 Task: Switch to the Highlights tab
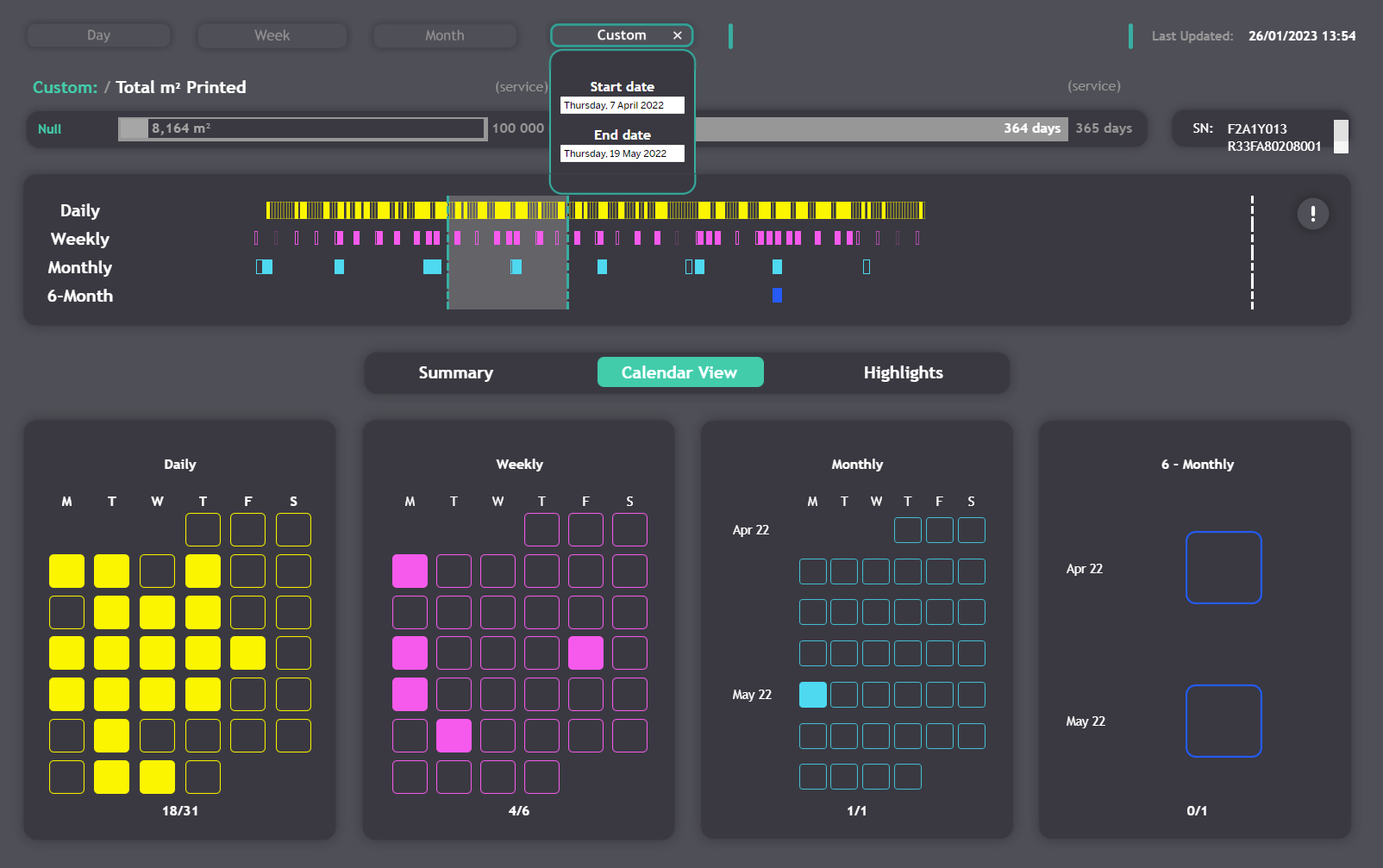(903, 372)
